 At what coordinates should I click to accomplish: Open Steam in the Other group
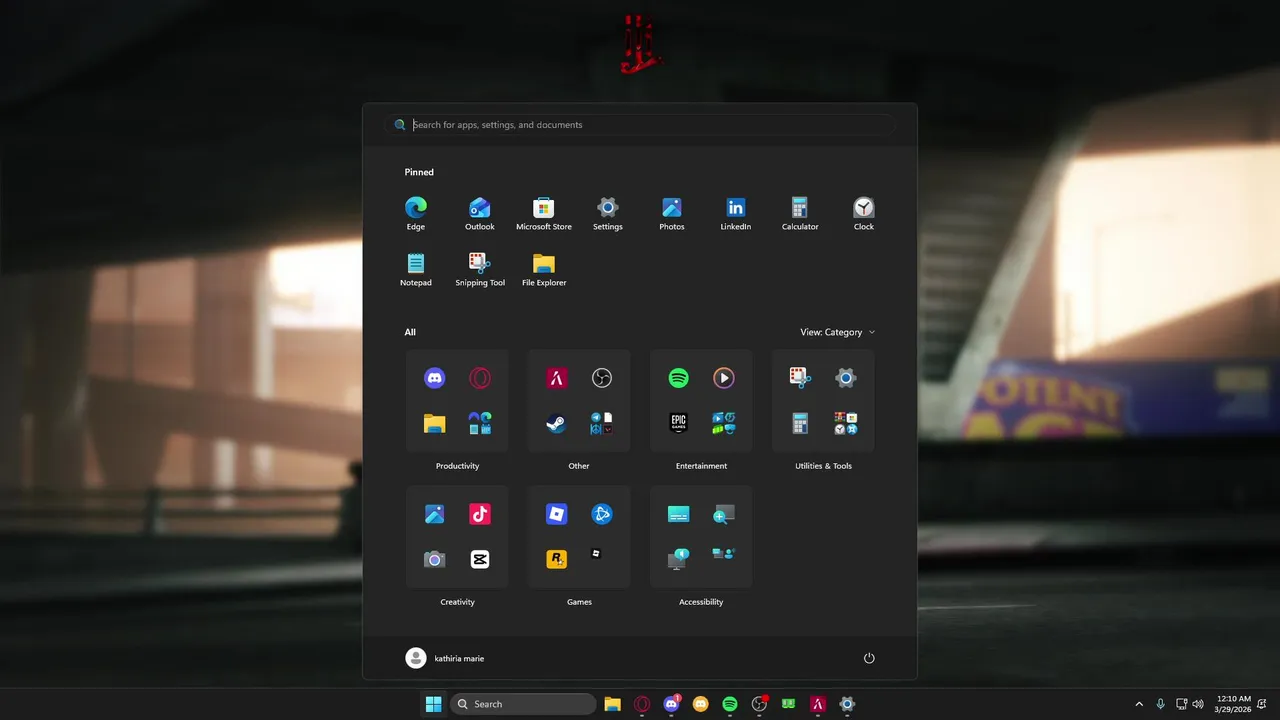pyautogui.click(x=556, y=423)
